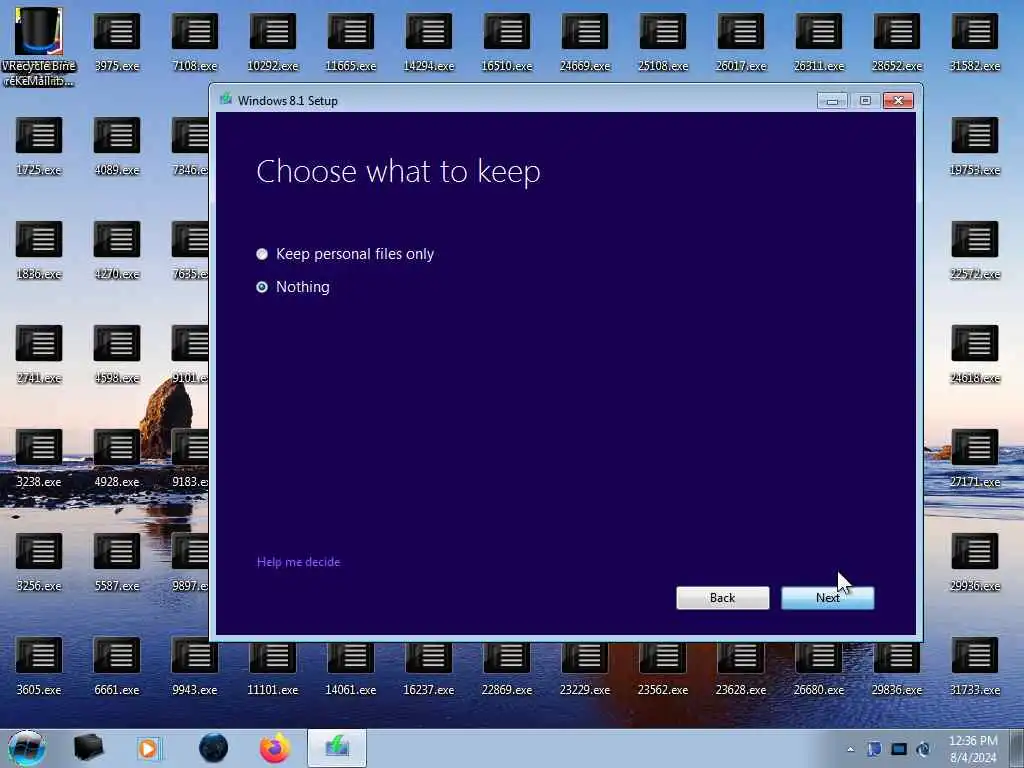Select the 26017.exe desktop icon
Image resolution: width=1024 pixels, height=768 pixels.
741,42
